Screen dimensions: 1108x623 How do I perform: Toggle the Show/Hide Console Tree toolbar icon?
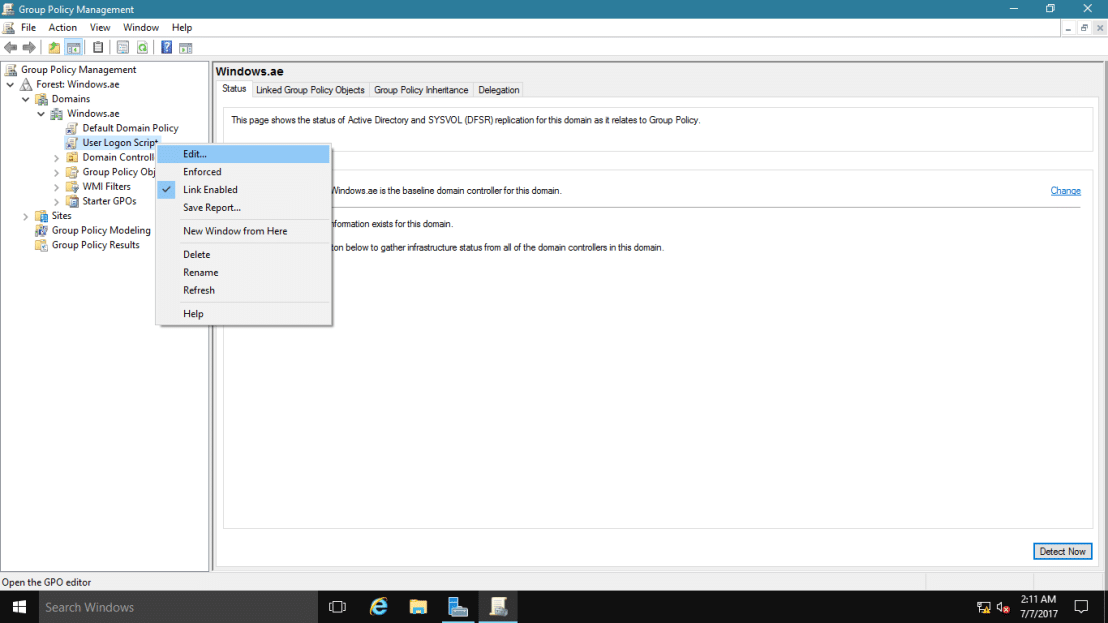(x=73, y=47)
